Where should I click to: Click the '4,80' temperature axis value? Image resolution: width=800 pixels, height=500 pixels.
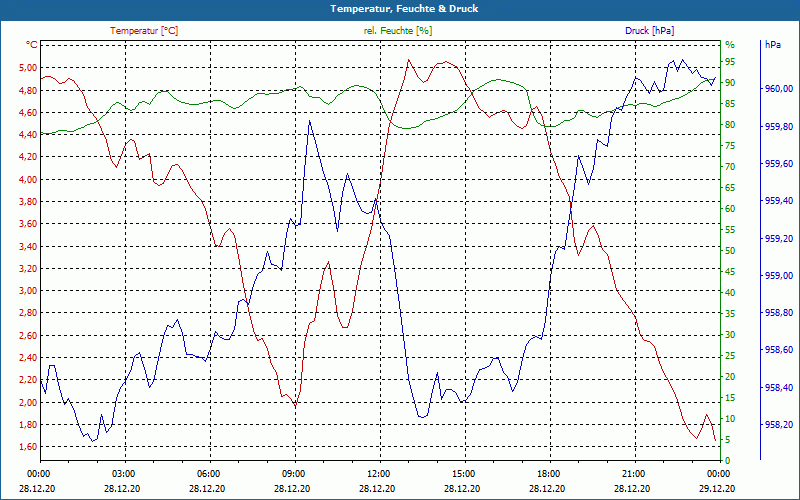pyautogui.click(x=29, y=90)
